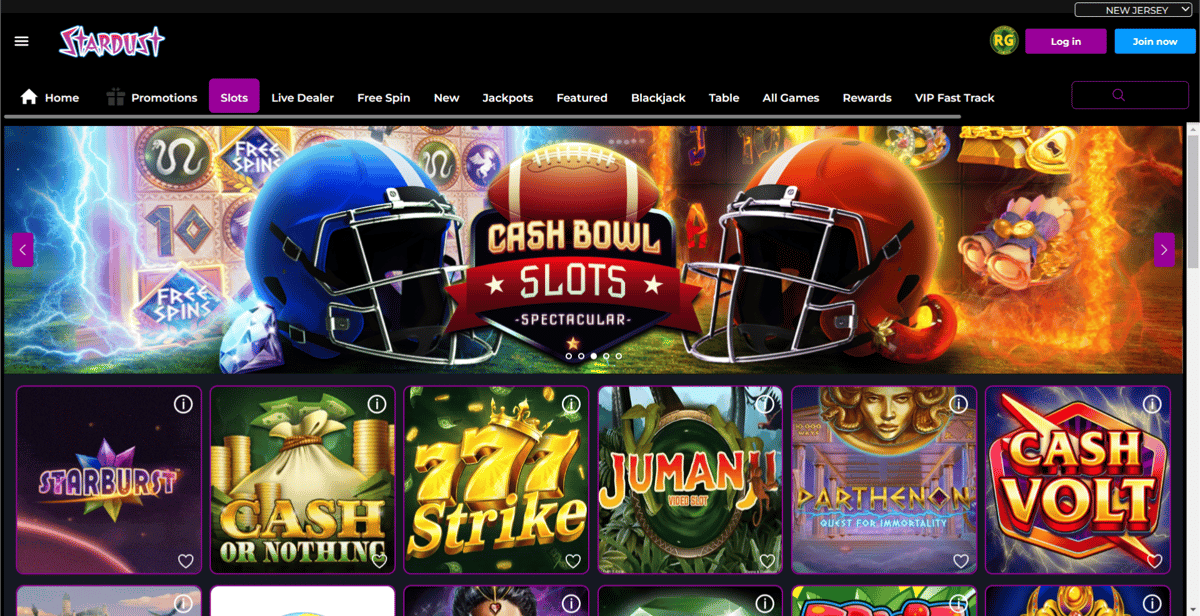
Task: Toggle heart favorite on Parthenon tile
Action: [x=960, y=561]
